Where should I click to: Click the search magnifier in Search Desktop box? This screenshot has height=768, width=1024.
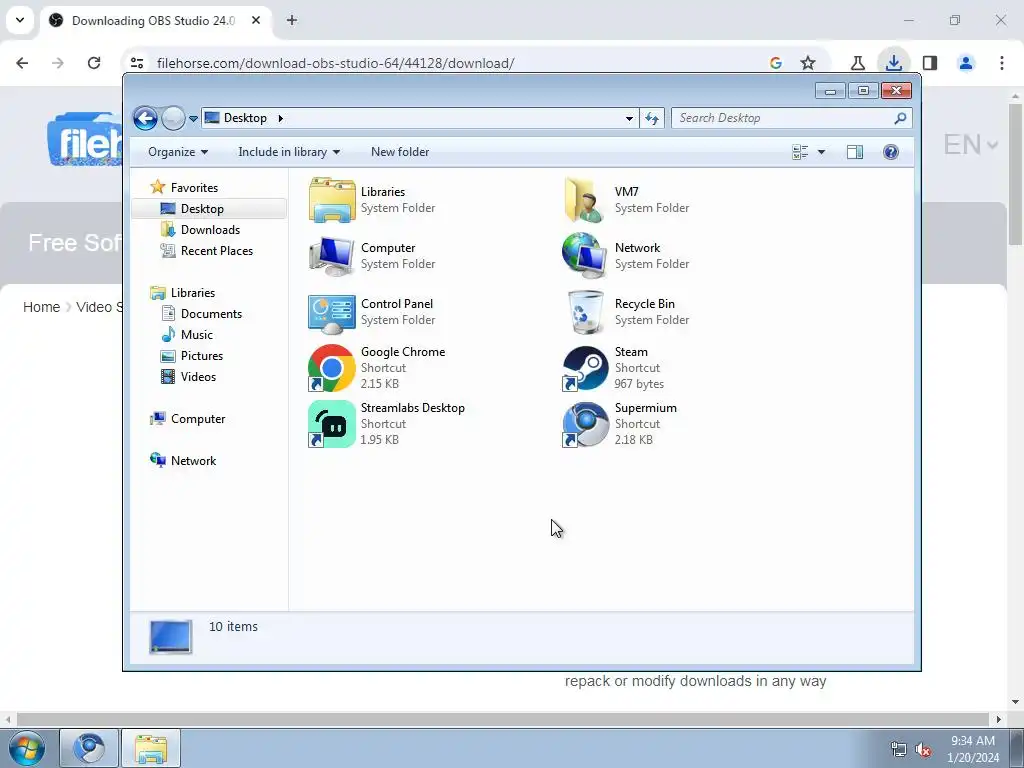(x=901, y=118)
